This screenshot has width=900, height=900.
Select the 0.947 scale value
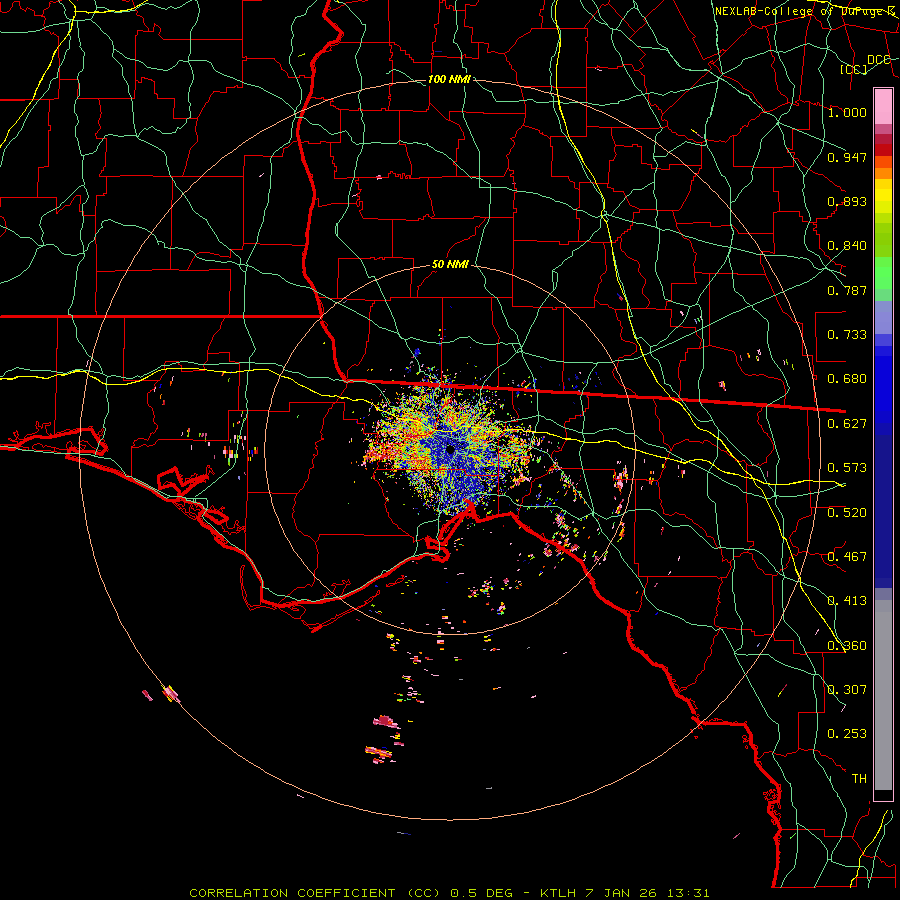(x=847, y=157)
